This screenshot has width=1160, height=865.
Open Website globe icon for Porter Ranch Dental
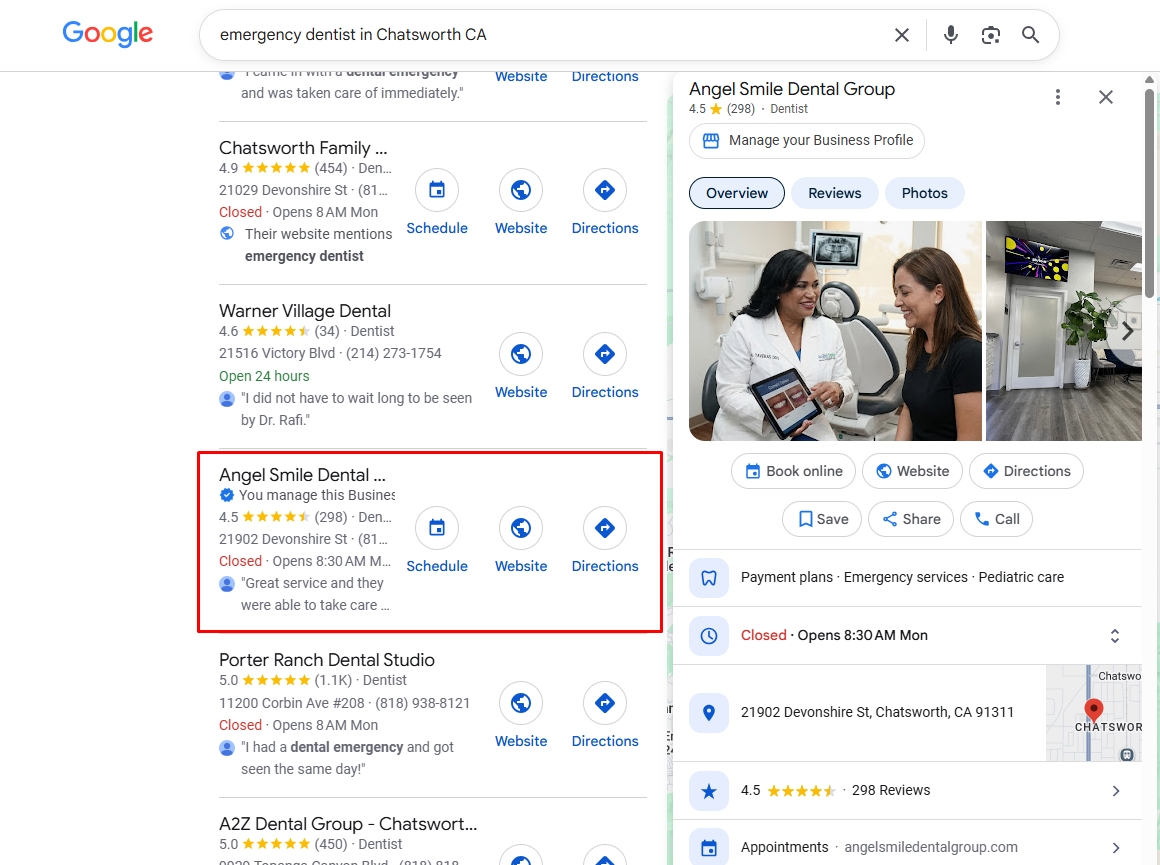[x=521, y=703]
